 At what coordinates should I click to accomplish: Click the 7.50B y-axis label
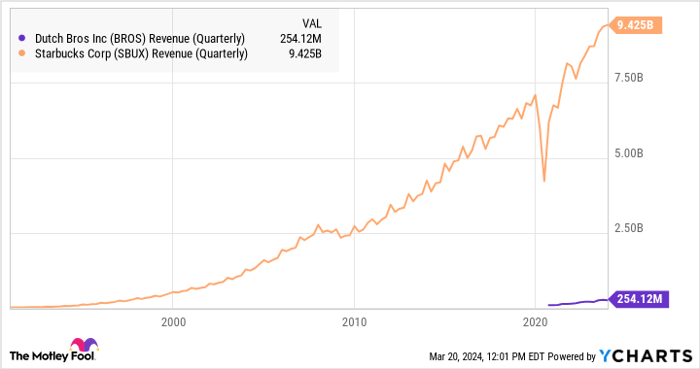point(629,78)
